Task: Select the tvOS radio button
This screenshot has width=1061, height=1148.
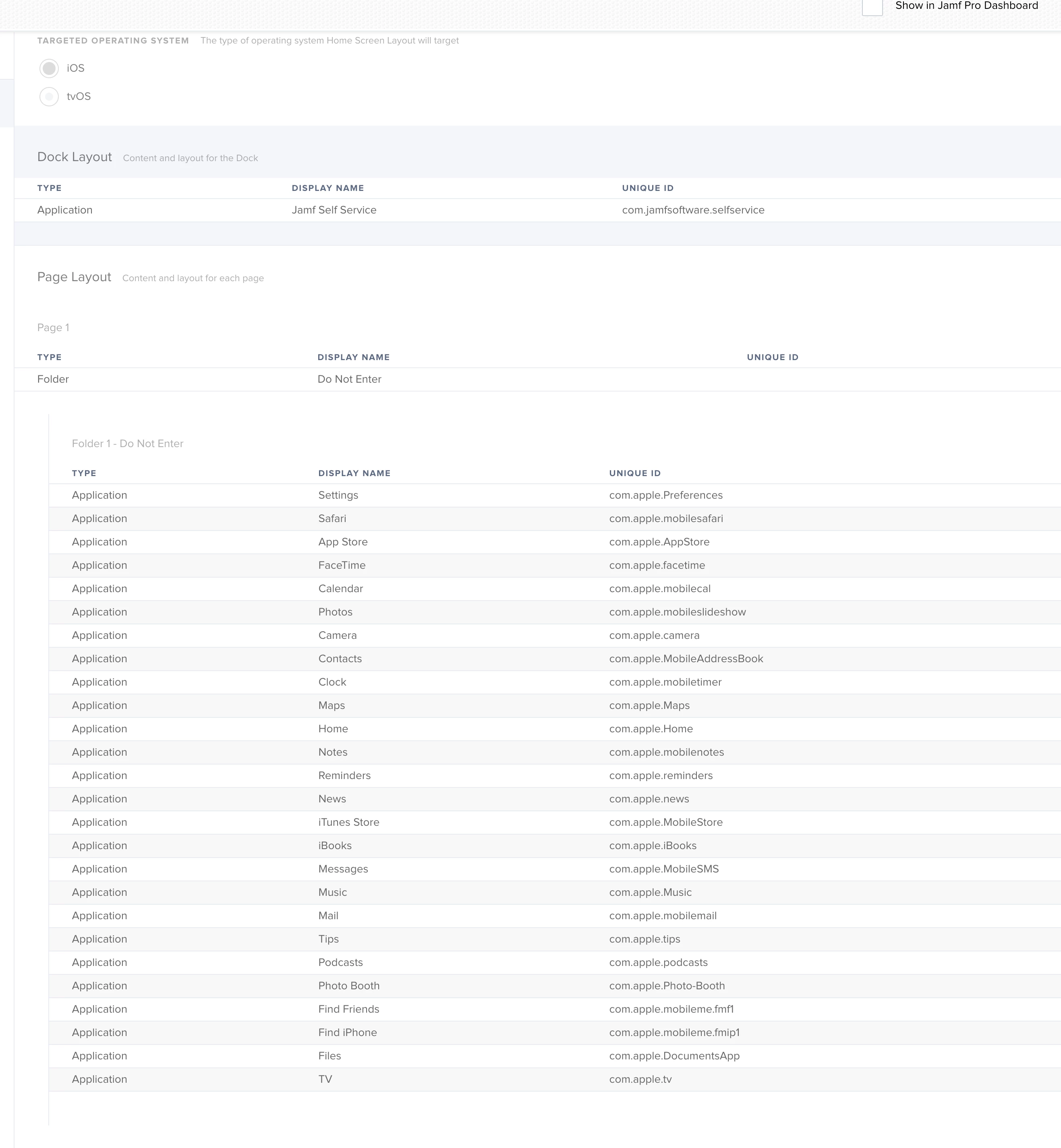Action: click(50, 96)
